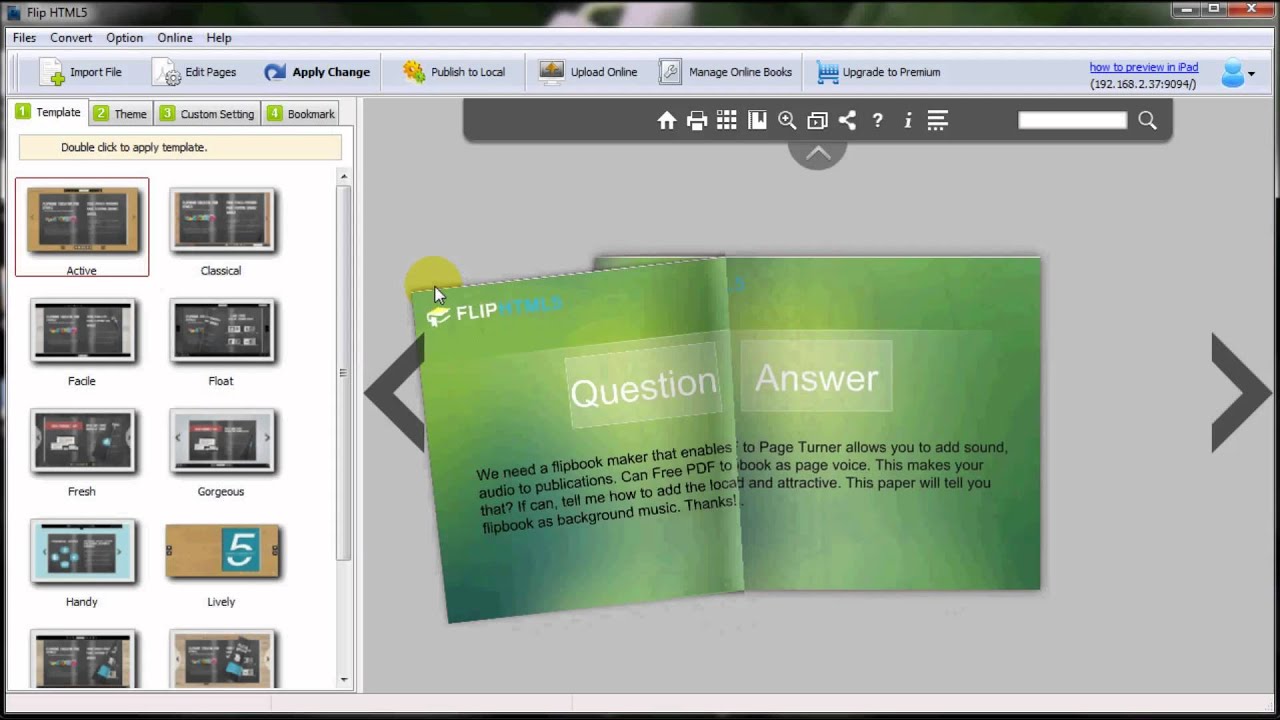This screenshot has height=720, width=1280.
Task: Click the fullscreen icon in flipbook toolbar
Action: (x=817, y=121)
